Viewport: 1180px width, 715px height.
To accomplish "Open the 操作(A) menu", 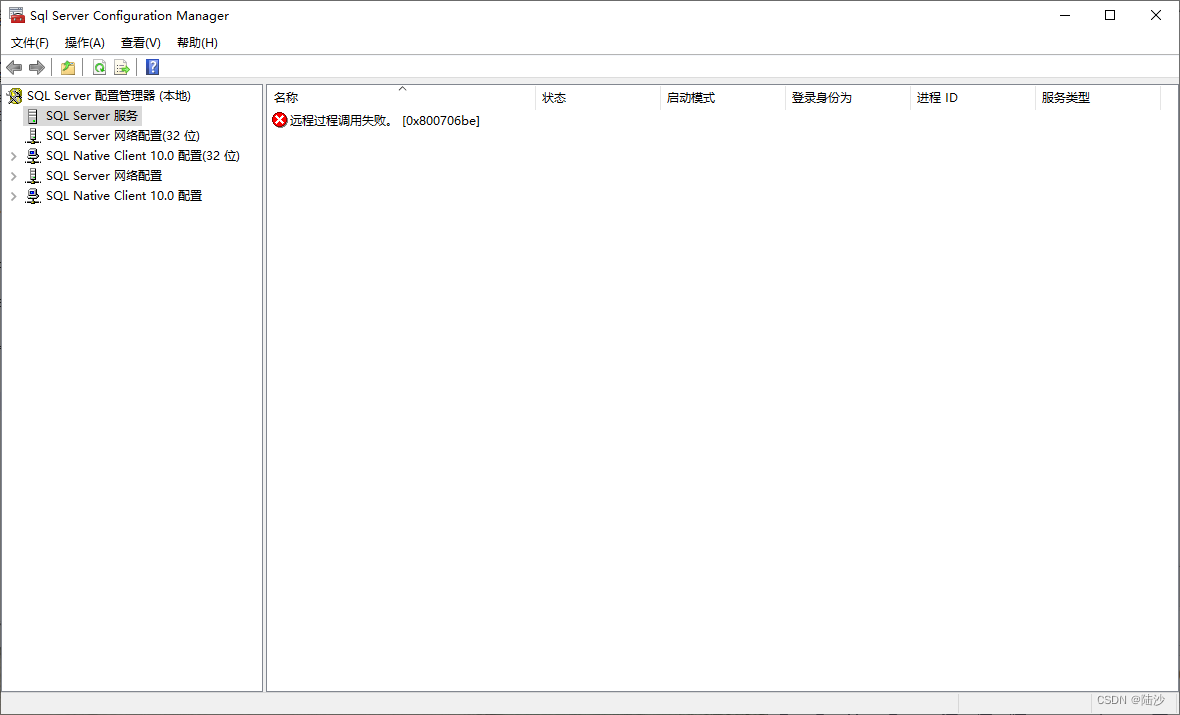I will 85,43.
